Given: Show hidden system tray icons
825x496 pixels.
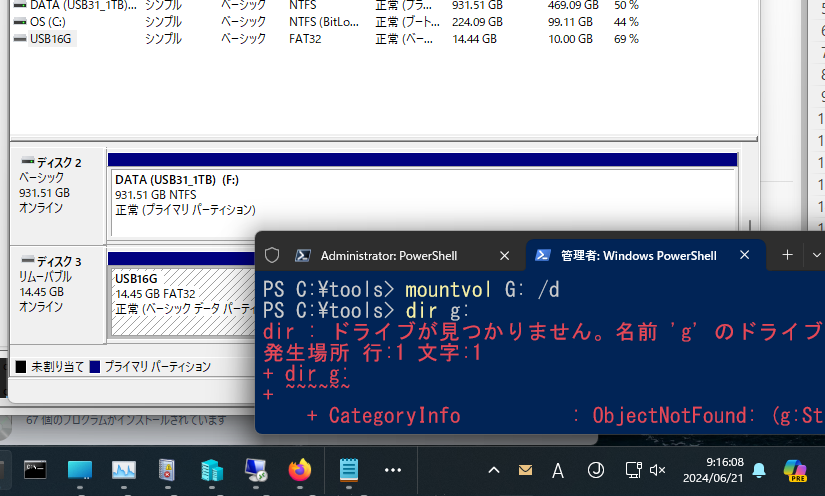Looking at the screenshot, I should pos(494,470).
